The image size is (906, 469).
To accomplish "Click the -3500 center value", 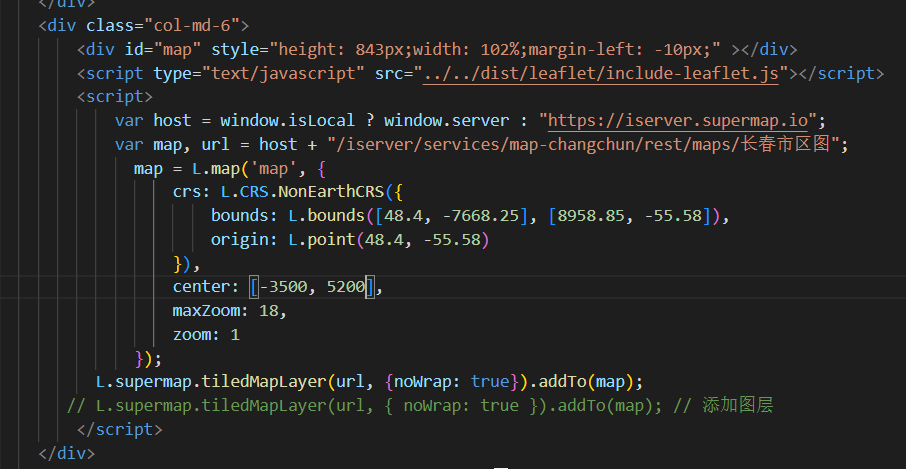I will coord(283,286).
